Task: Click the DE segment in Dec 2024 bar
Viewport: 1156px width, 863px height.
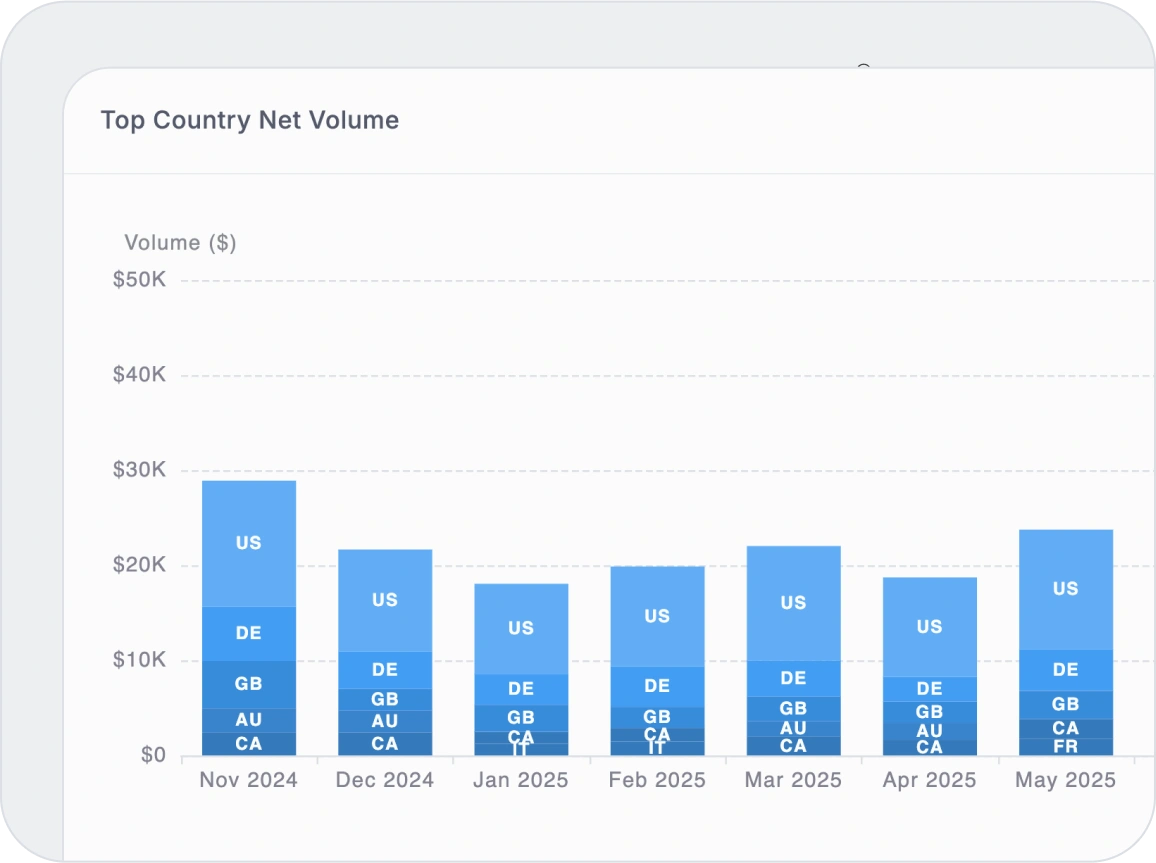Action: [x=385, y=670]
